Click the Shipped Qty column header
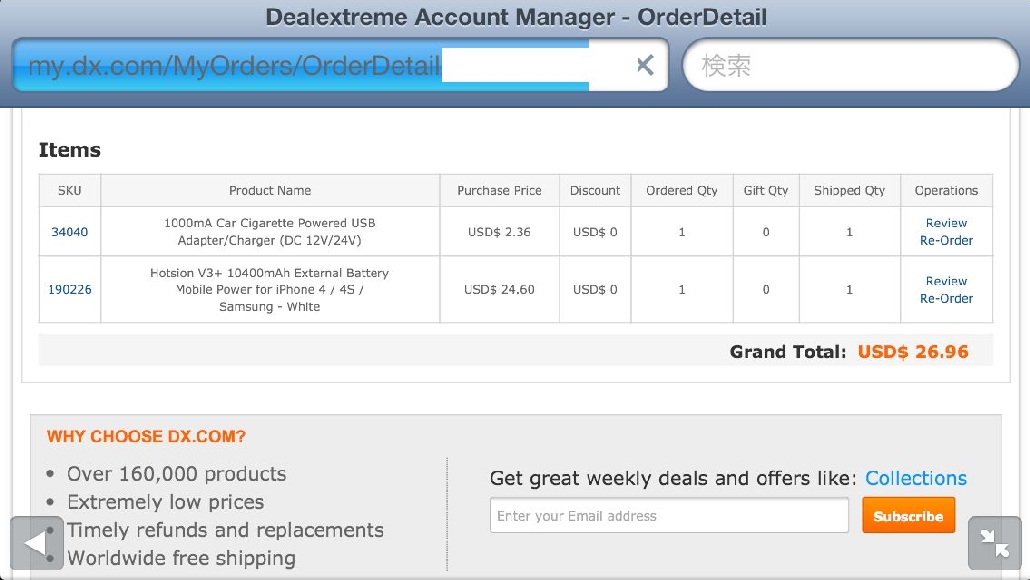This screenshot has width=1030, height=580. click(x=849, y=190)
